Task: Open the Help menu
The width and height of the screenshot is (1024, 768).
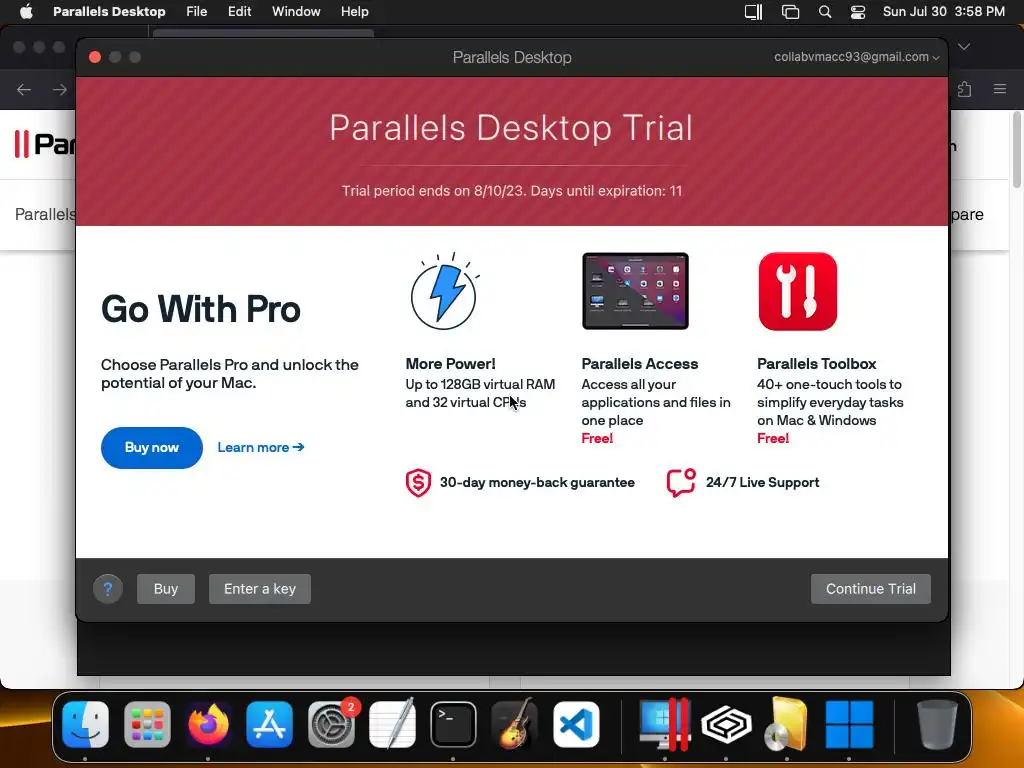Action: [x=355, y=12]
